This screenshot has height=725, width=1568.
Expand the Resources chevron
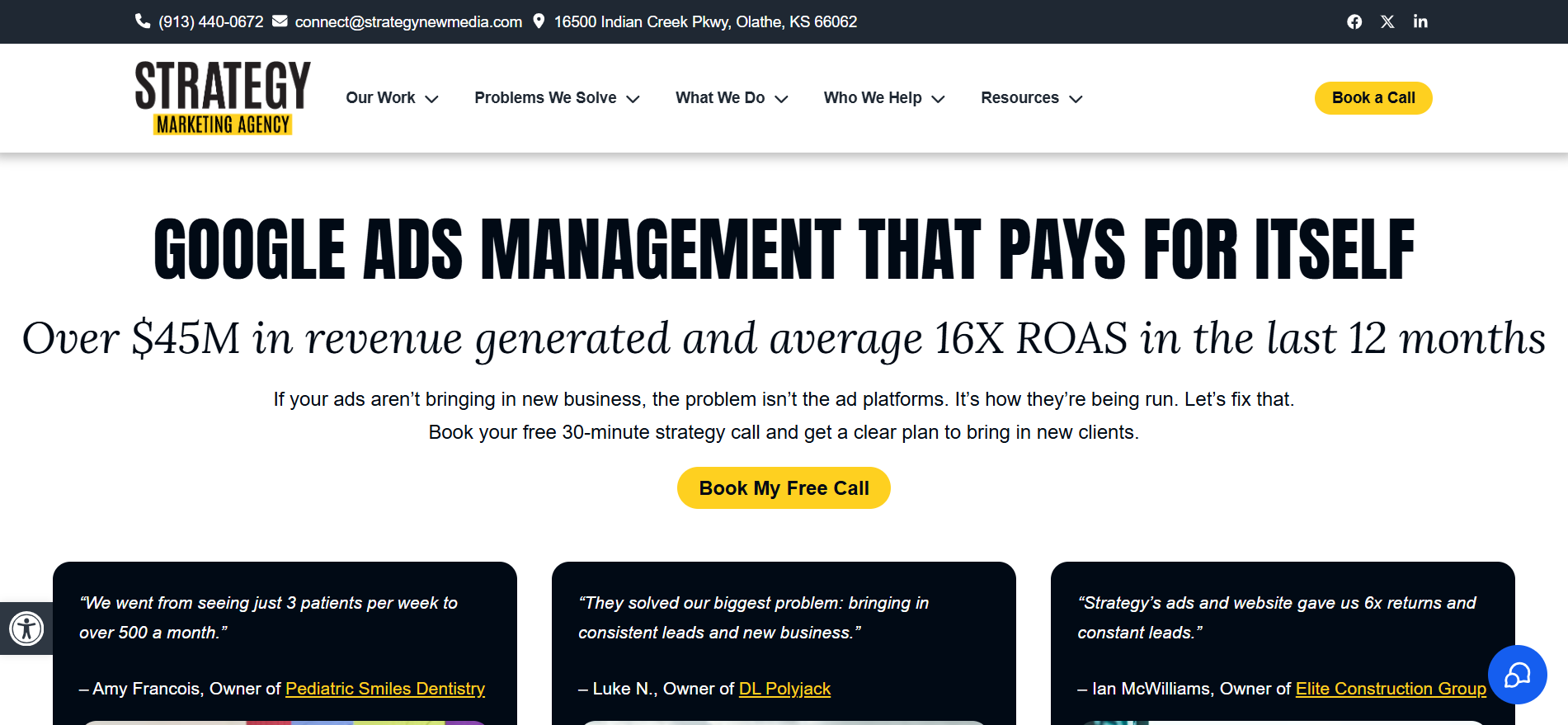pyautogui.click(x=1076, y=99)
